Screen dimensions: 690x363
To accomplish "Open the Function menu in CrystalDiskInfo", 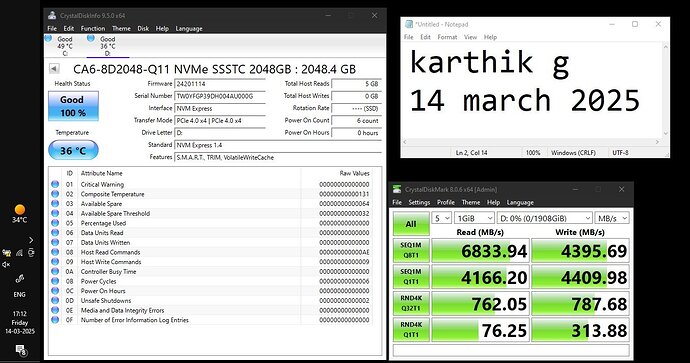I will (x=93, y=28).
